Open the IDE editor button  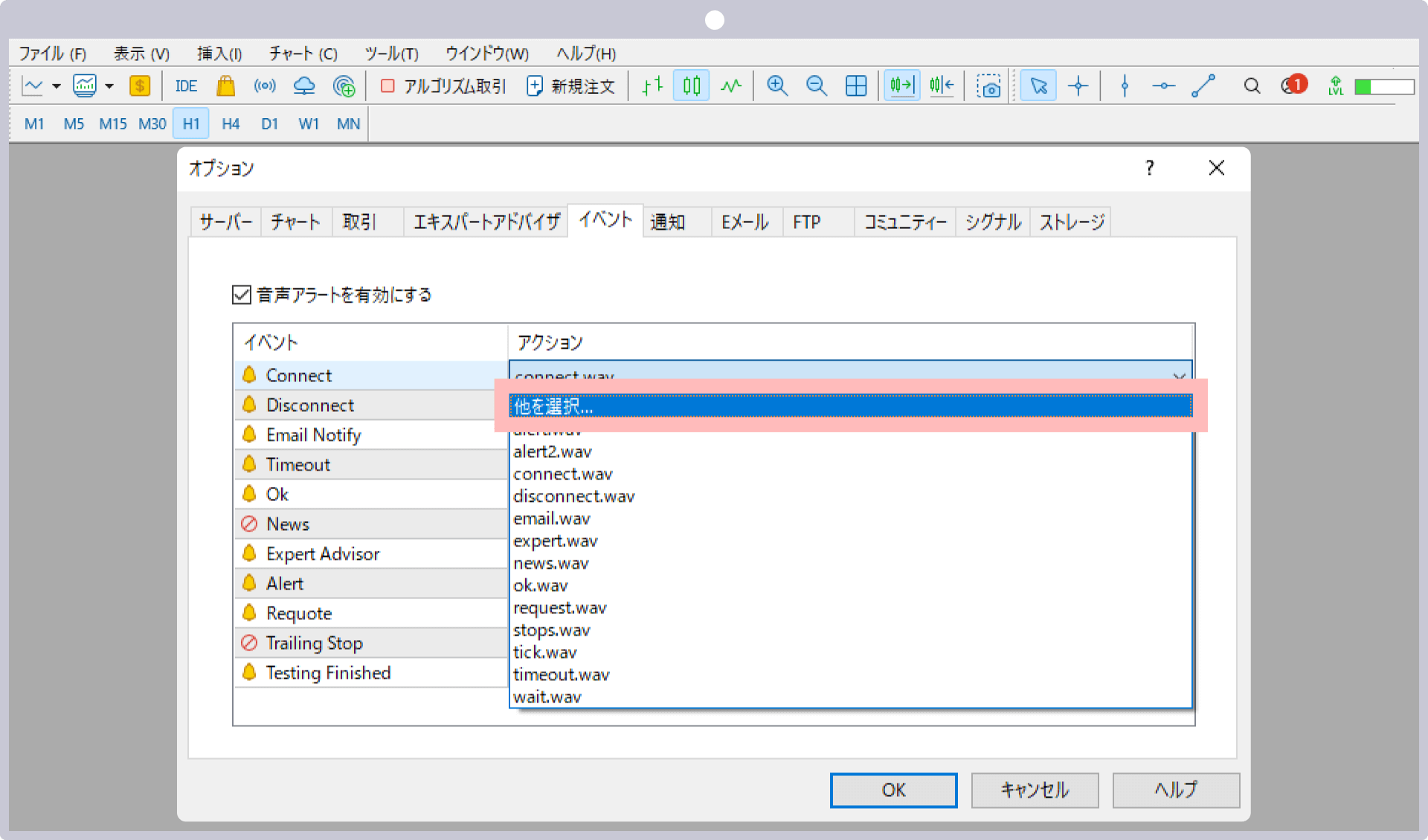coord(186,86)
